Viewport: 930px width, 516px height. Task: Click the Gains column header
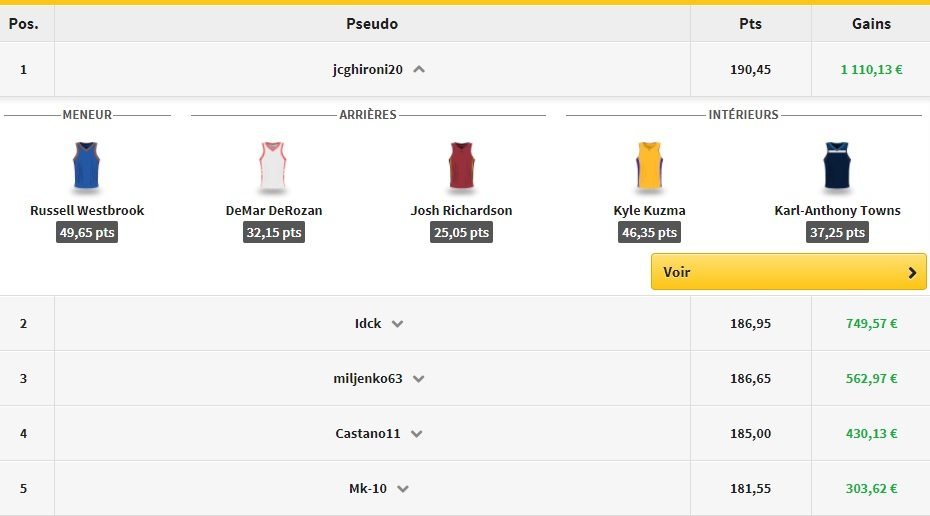click(x=871, y=24)
